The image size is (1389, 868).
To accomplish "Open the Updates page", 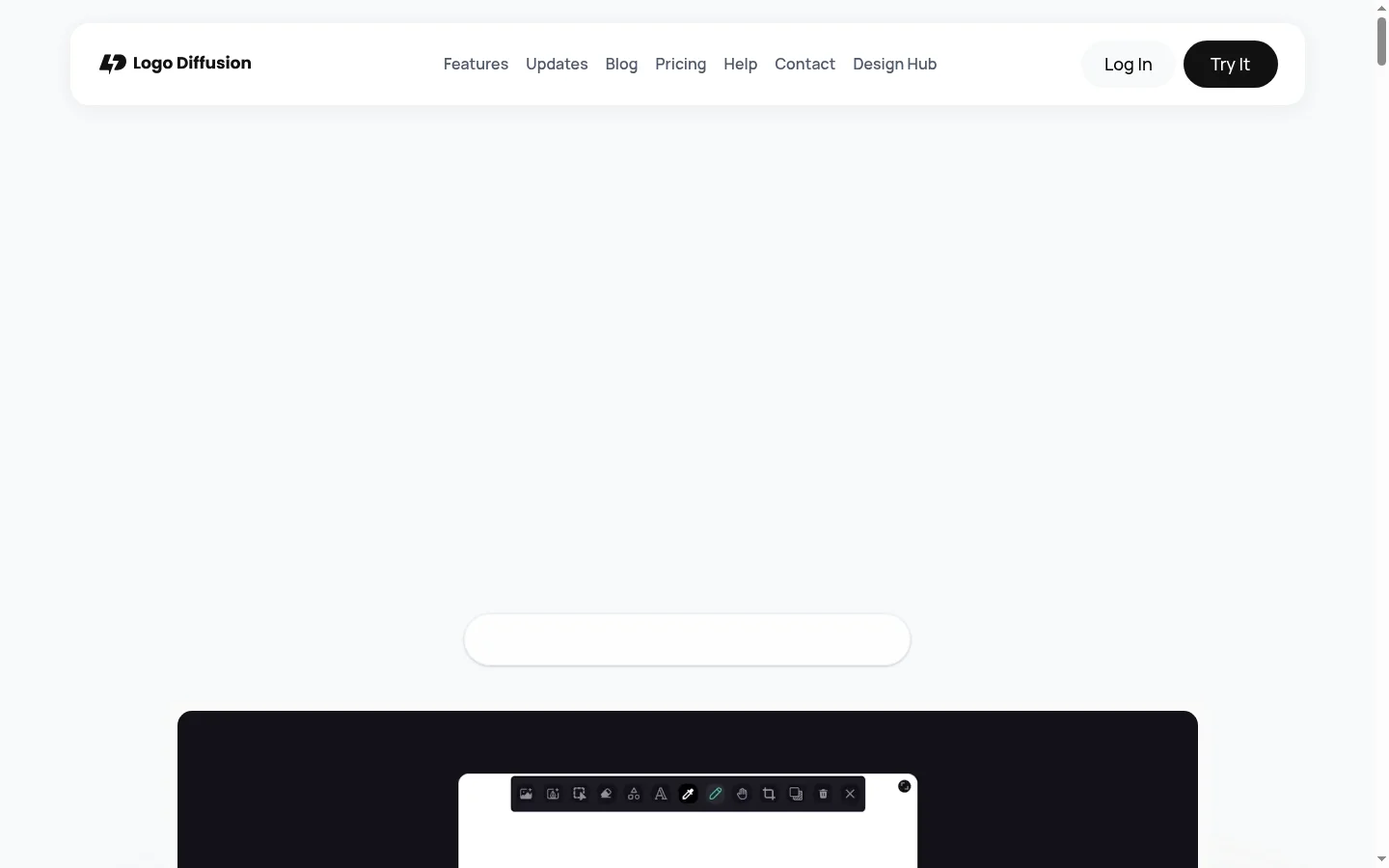I will 557,64.
